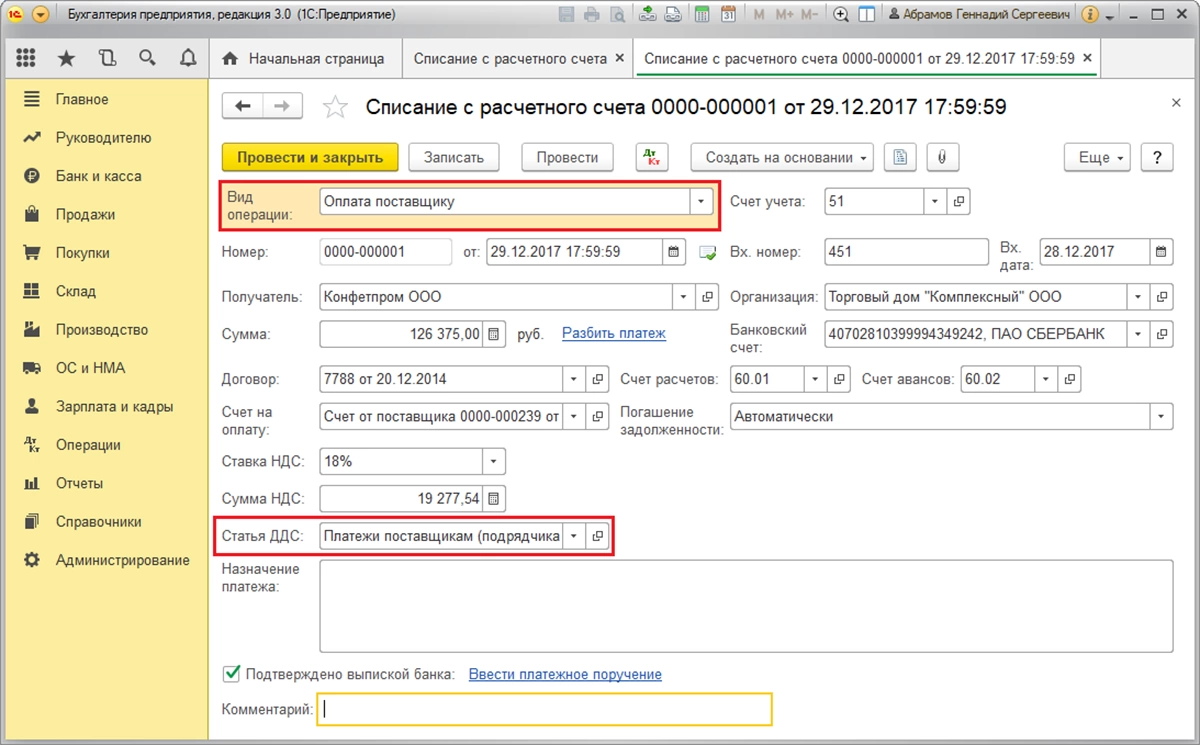
Task: Expand Получатель dropdown arrow
Action: [x=685, y=297]
